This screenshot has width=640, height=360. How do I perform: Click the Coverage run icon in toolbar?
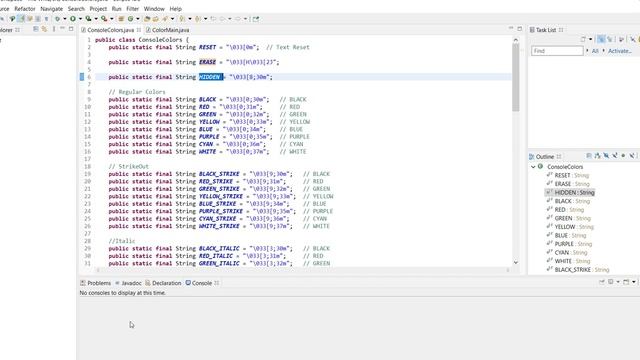(x=88, y=19)
